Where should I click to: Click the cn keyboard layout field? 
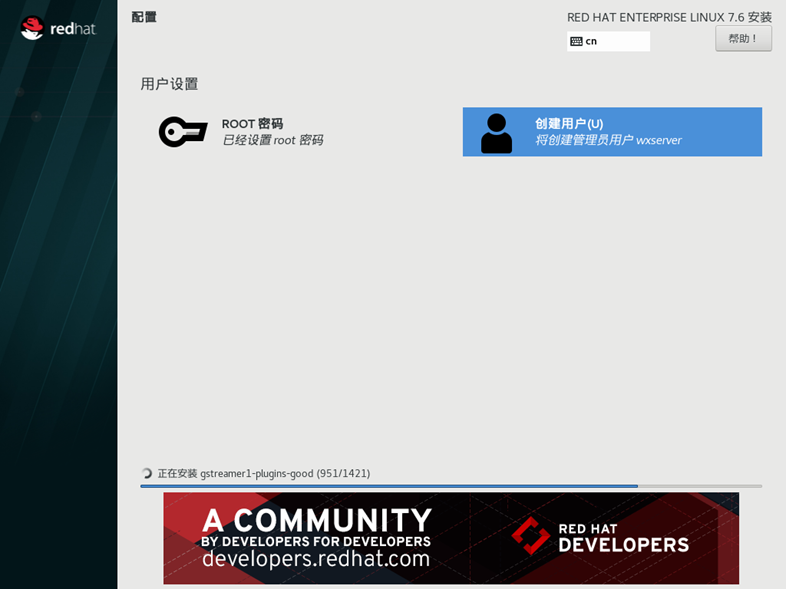click(608, 41)
